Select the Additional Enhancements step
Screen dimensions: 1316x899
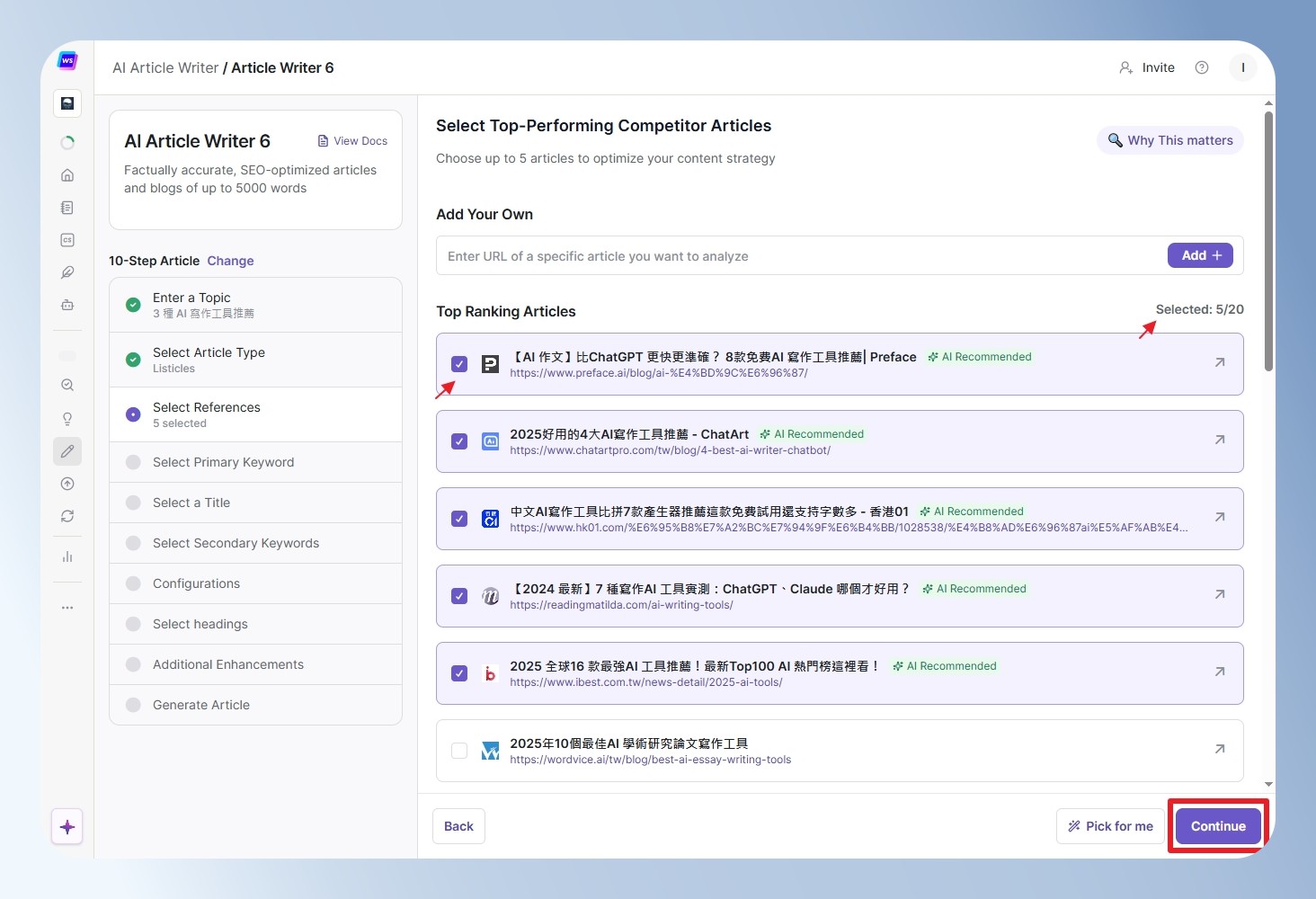click(255, 664)
